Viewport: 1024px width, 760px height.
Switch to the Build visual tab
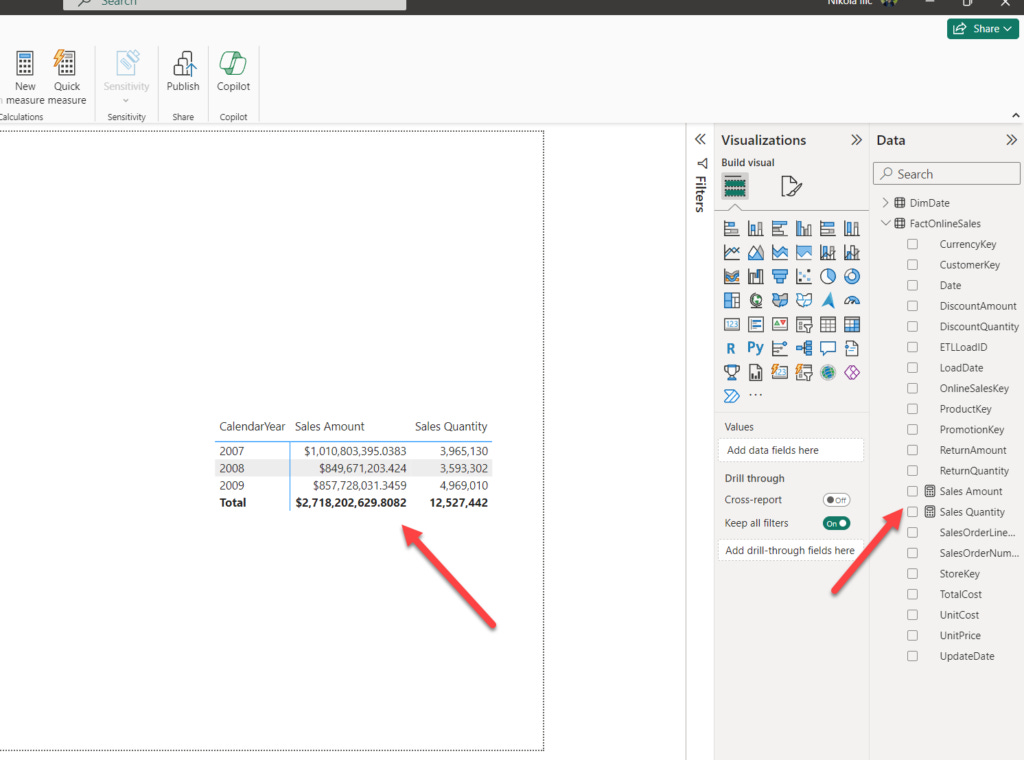[x=735, y=187]
